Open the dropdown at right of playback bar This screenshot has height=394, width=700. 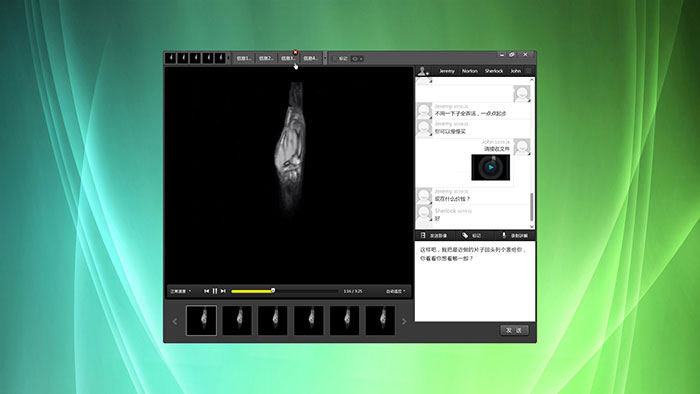click(396, 291)
